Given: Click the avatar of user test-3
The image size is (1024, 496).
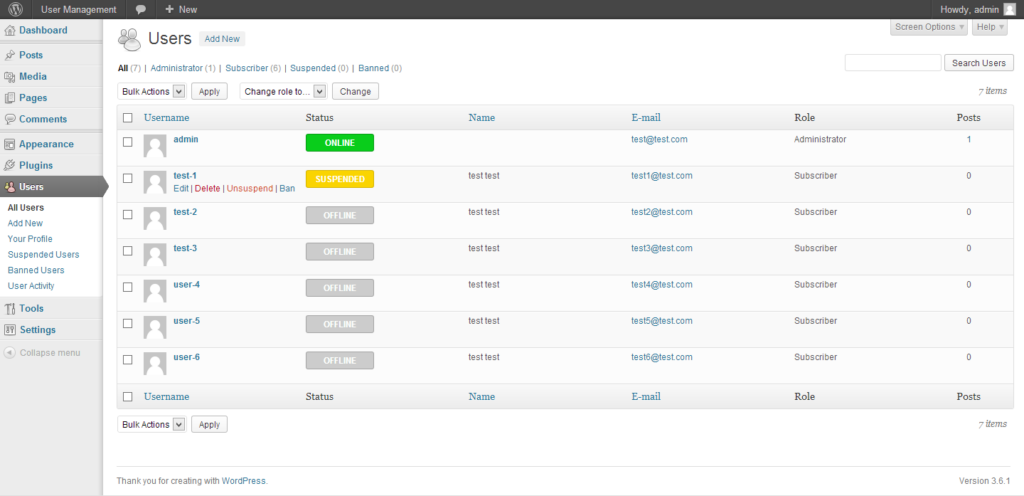Looking at the screenshot, I should [x=155, y=255].
